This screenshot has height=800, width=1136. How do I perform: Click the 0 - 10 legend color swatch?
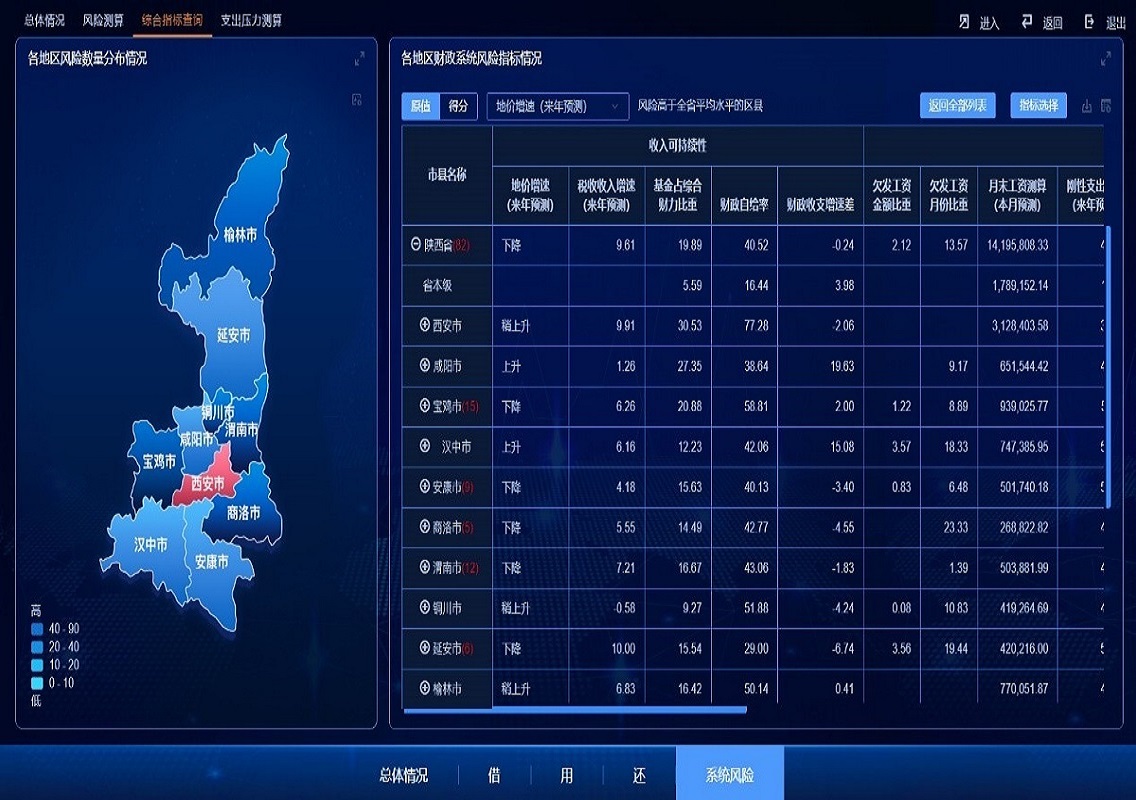pos(37,683)
